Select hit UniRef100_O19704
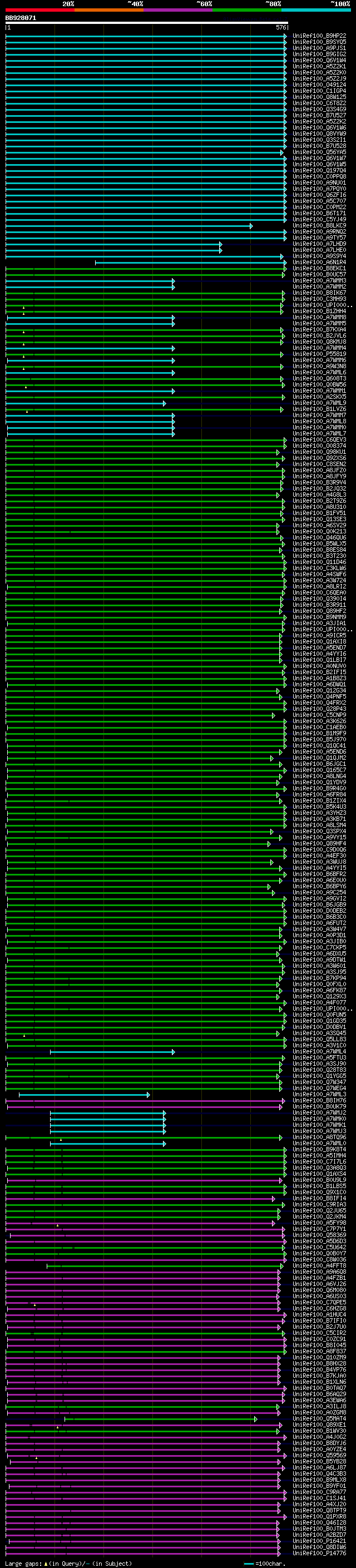356x1568 pixels. click(319, 170)
